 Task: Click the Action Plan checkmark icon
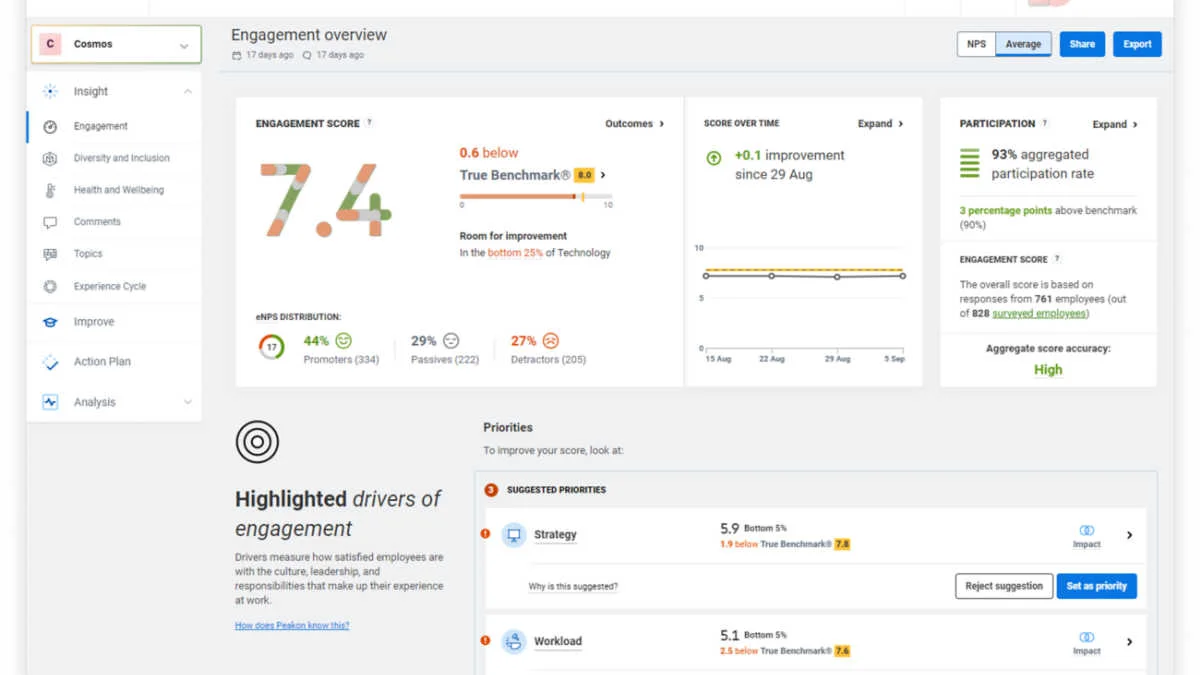[x=49, y=361]
